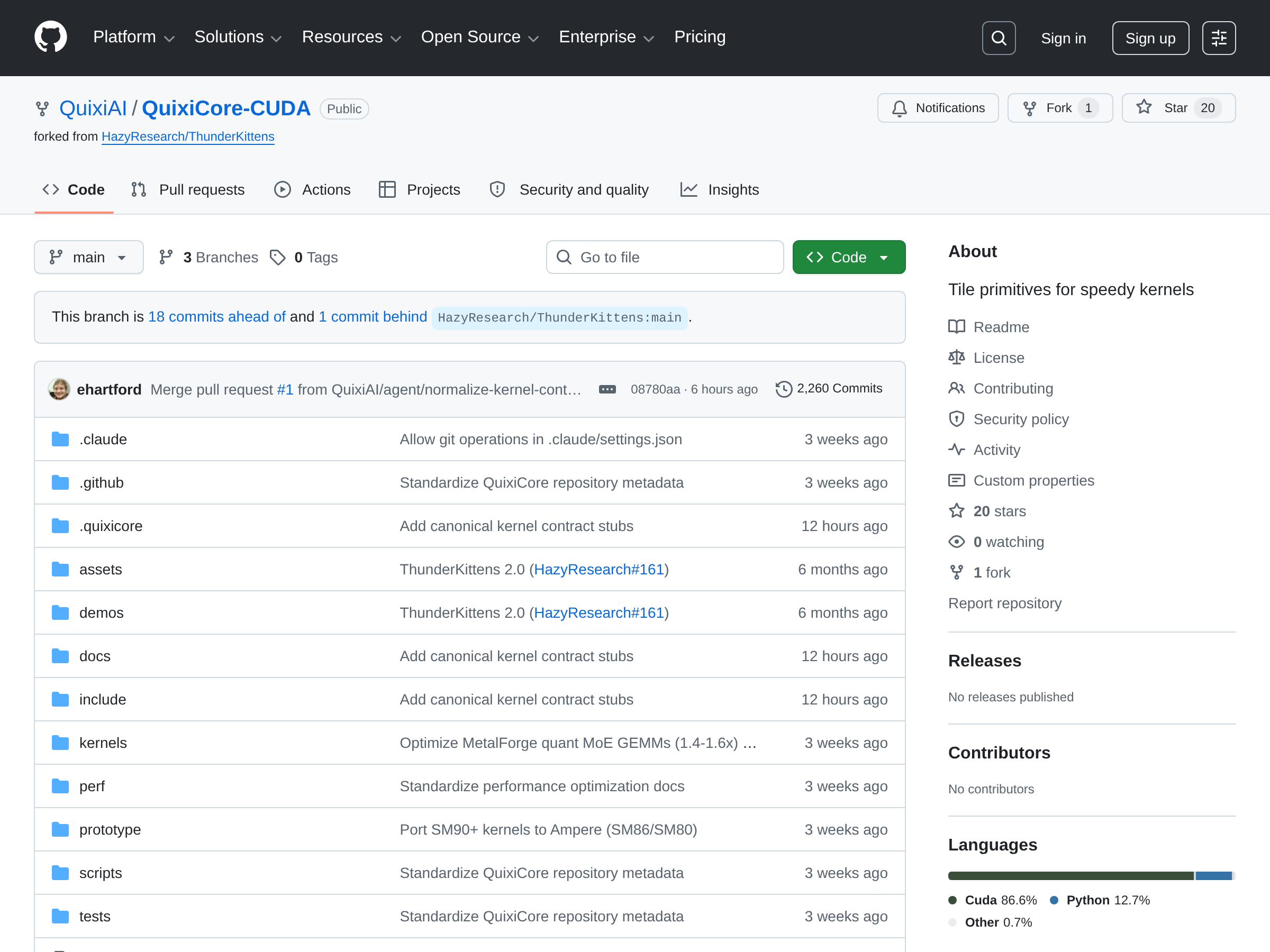Fork this repository
This screenshot has width=1270, height=952.
coord(1059,108)
